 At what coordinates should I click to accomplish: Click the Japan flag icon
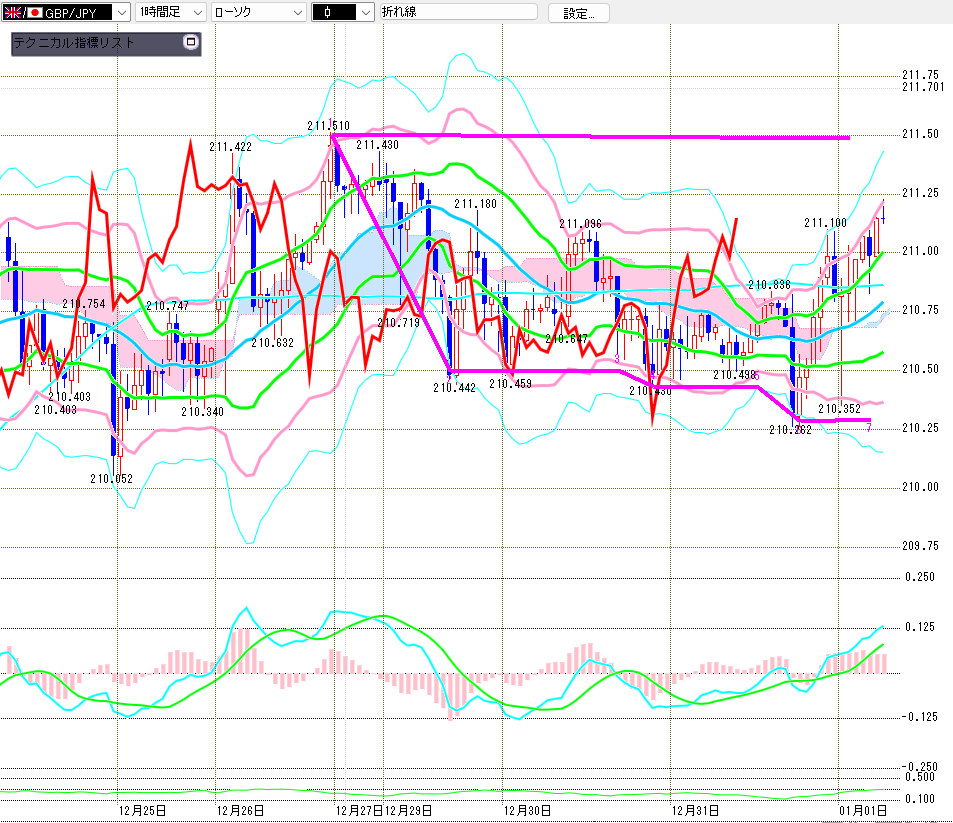pos(36,12)
